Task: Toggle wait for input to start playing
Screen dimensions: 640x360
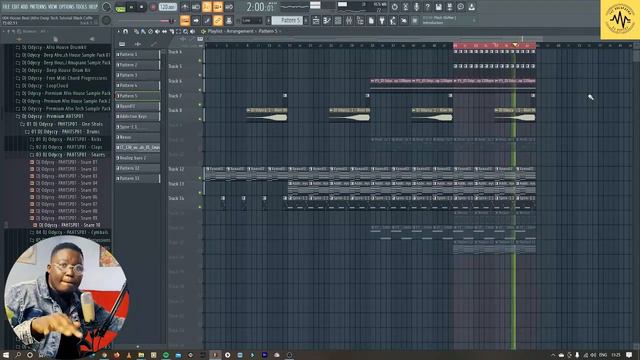Action: coord(196,7)
